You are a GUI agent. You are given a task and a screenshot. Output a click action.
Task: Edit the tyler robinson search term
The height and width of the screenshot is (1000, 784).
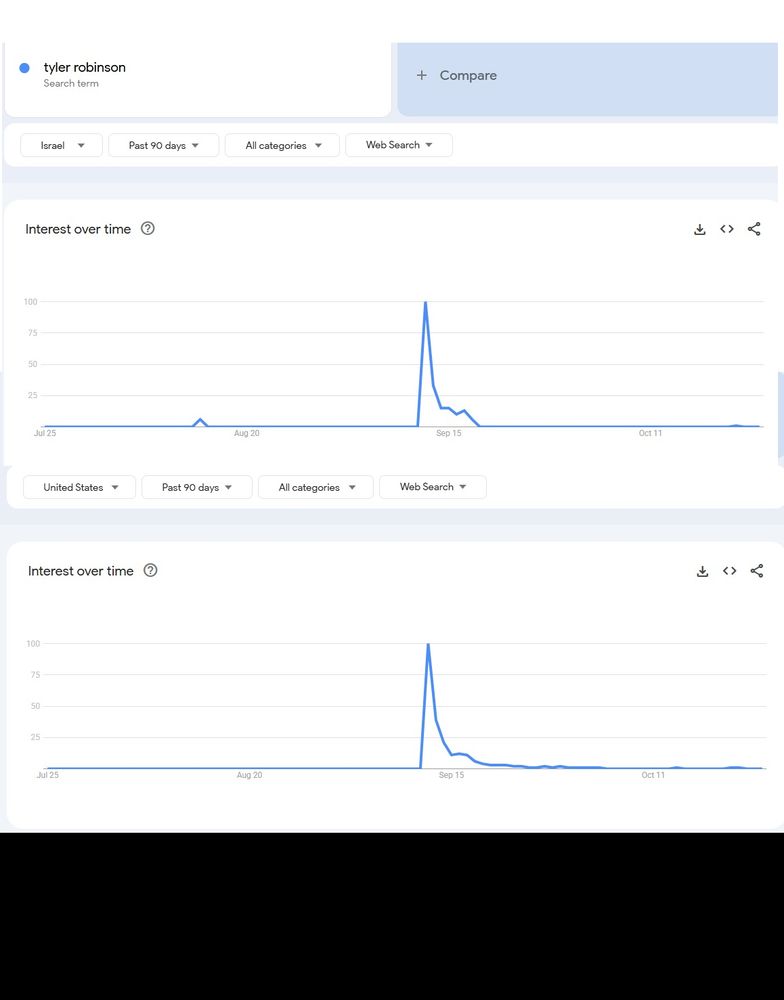[84, 68]
